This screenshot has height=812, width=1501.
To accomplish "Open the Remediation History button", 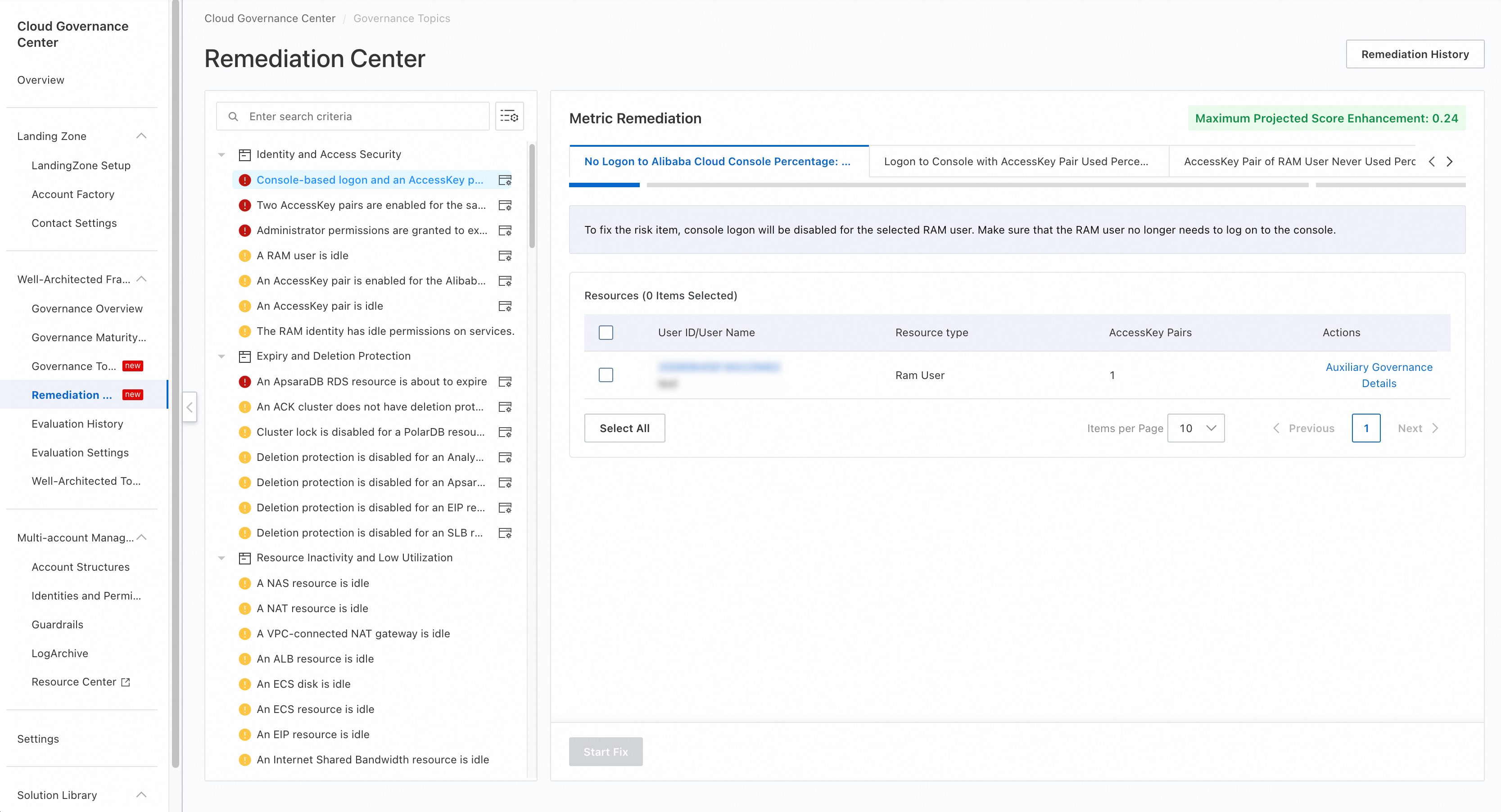I will point(1414,54).
